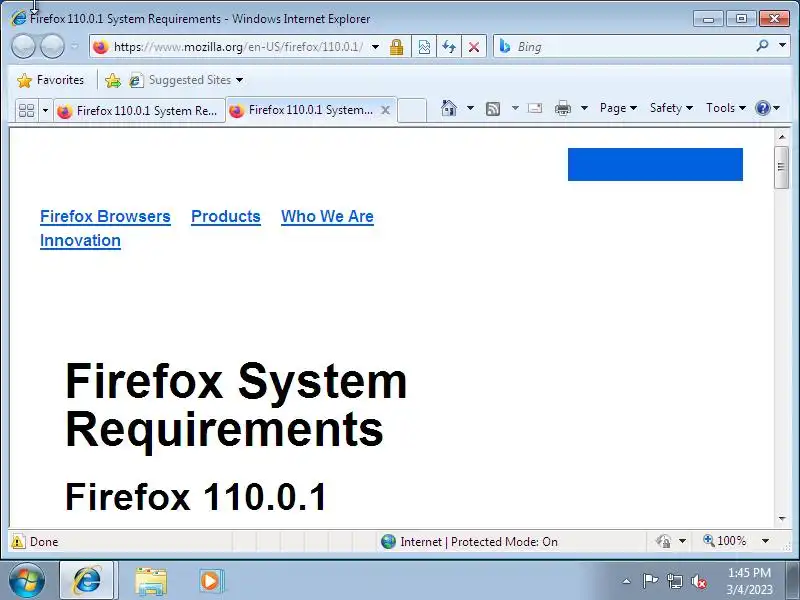This screenshot has width=800, height=600.
Task: Open the Favorites star button
Action: 50,80
